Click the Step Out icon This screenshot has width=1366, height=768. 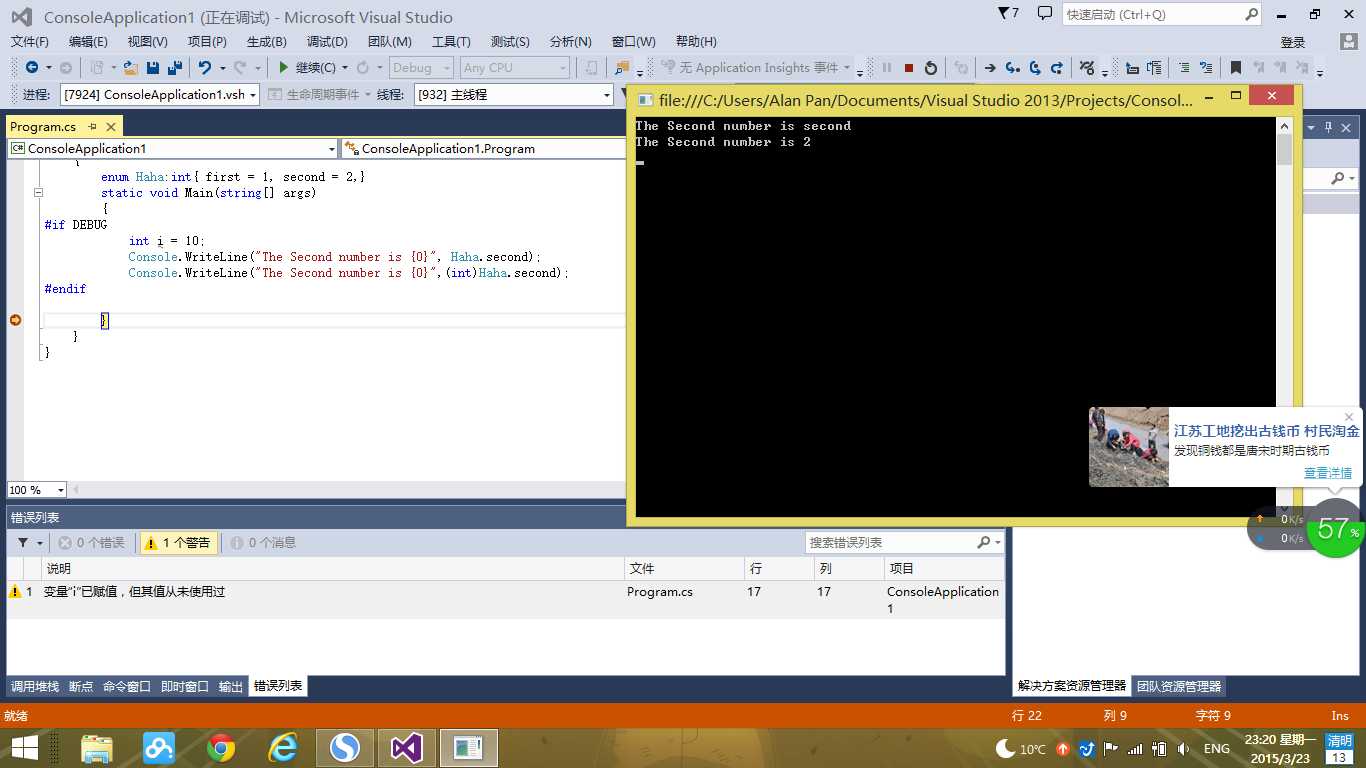(x=1057, y=68)
